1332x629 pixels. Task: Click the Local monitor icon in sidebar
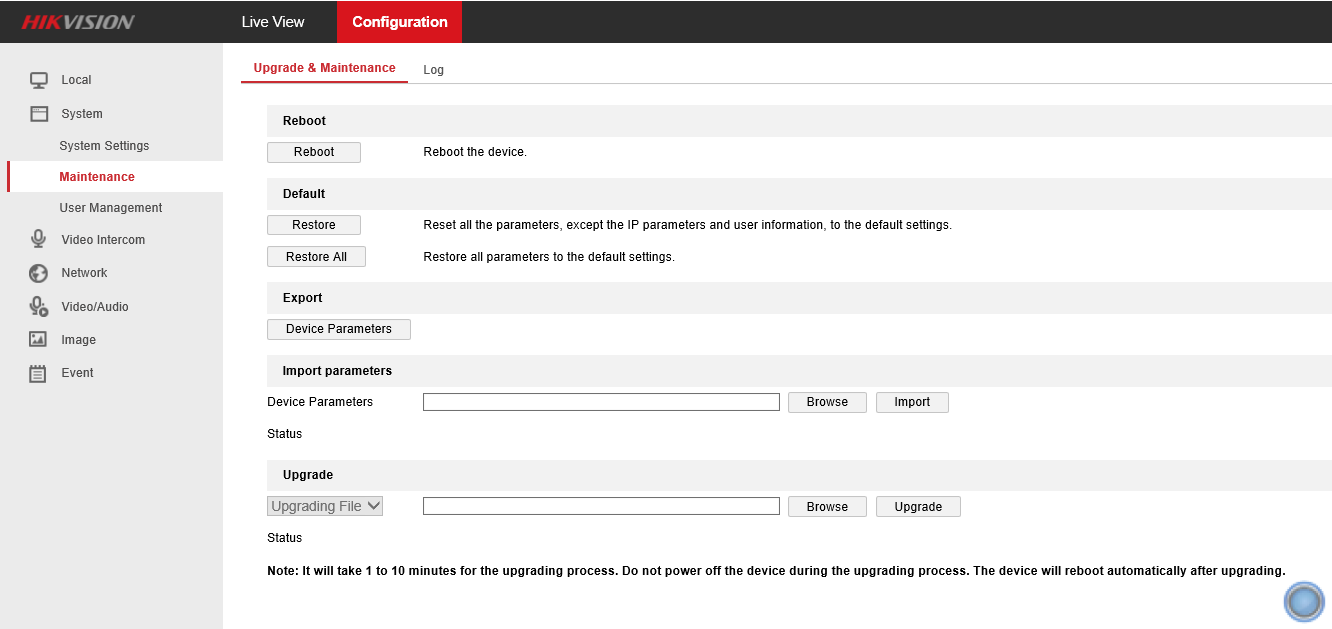tap(39, 80)
